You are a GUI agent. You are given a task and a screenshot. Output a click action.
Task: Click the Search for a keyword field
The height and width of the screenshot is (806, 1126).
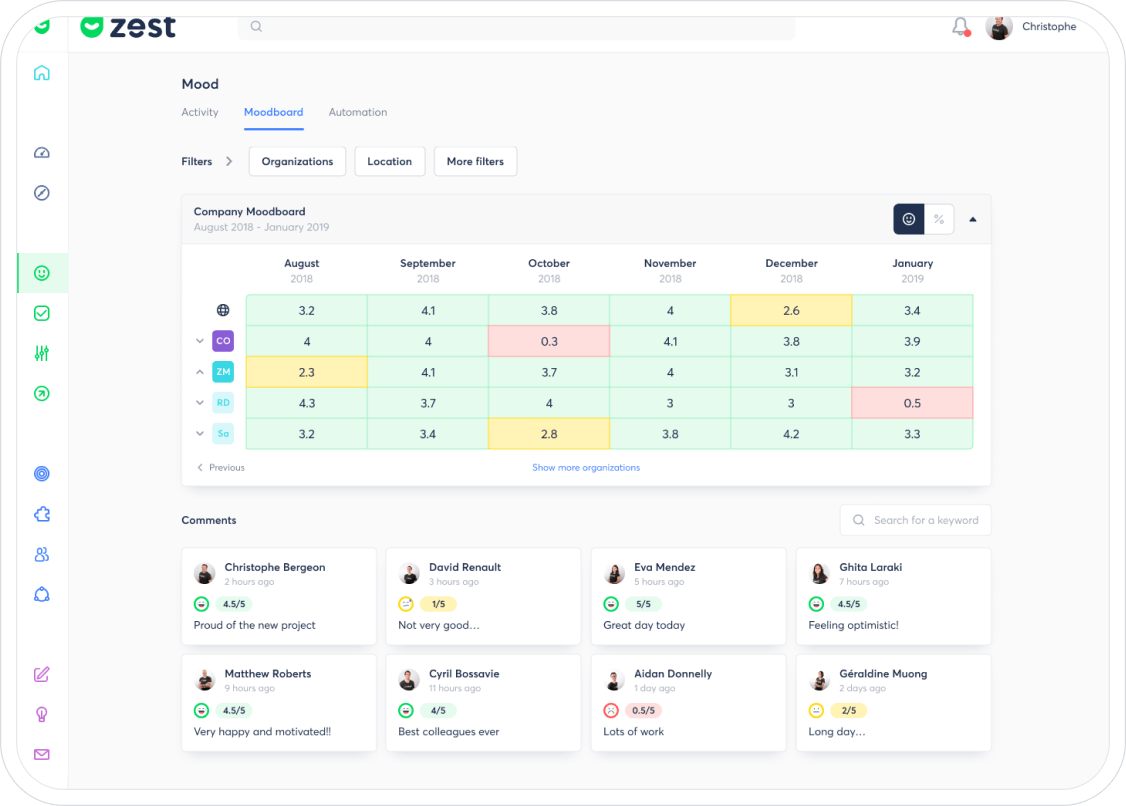click(x=925, y=520)
